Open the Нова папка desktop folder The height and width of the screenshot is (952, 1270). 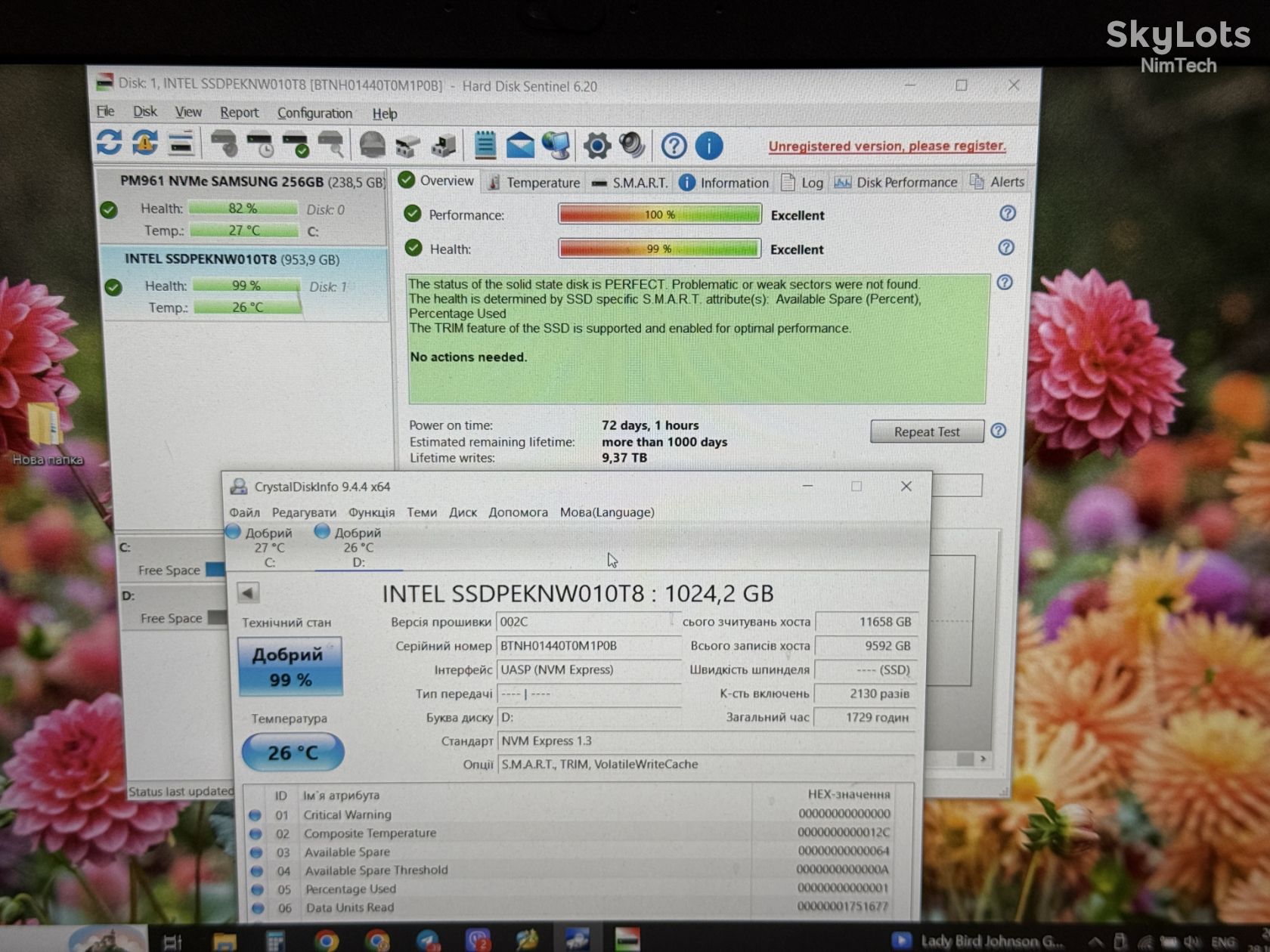[46, 433]
